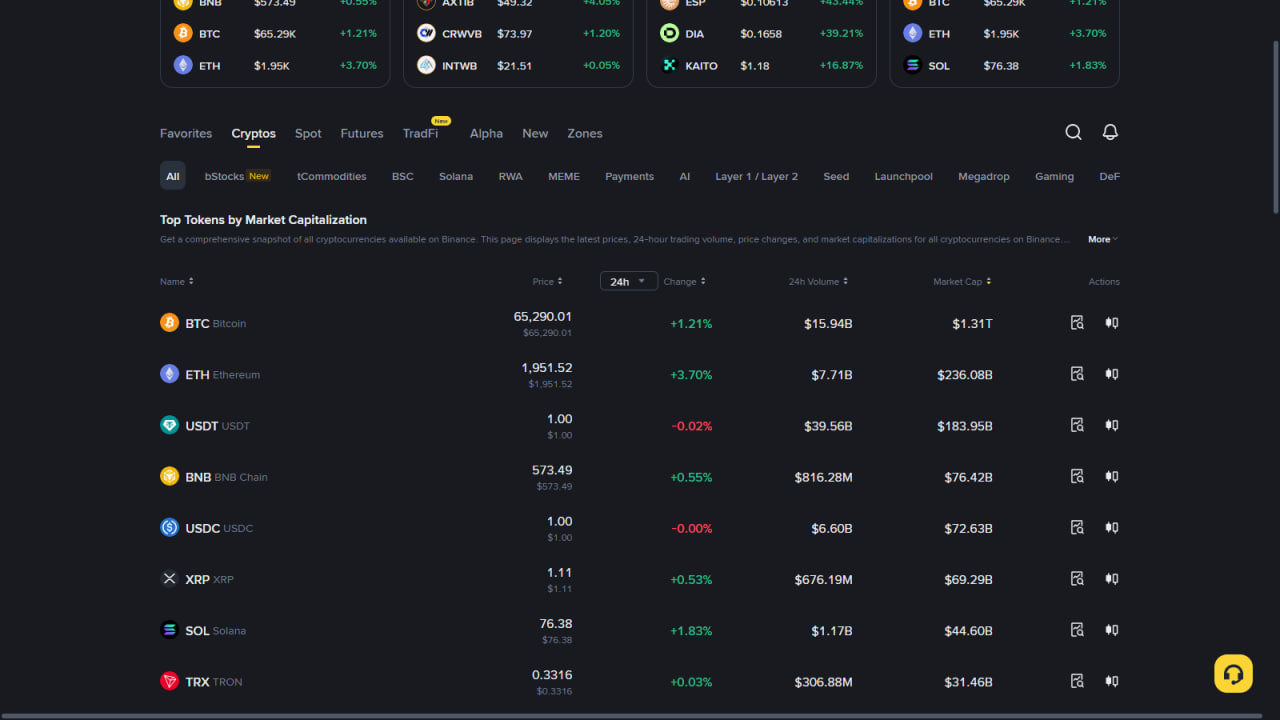This screenshot has width=1280, height=720.
Task: Click the trade candlestick icon in the TRON row
Action: (x=1111, y=681)
